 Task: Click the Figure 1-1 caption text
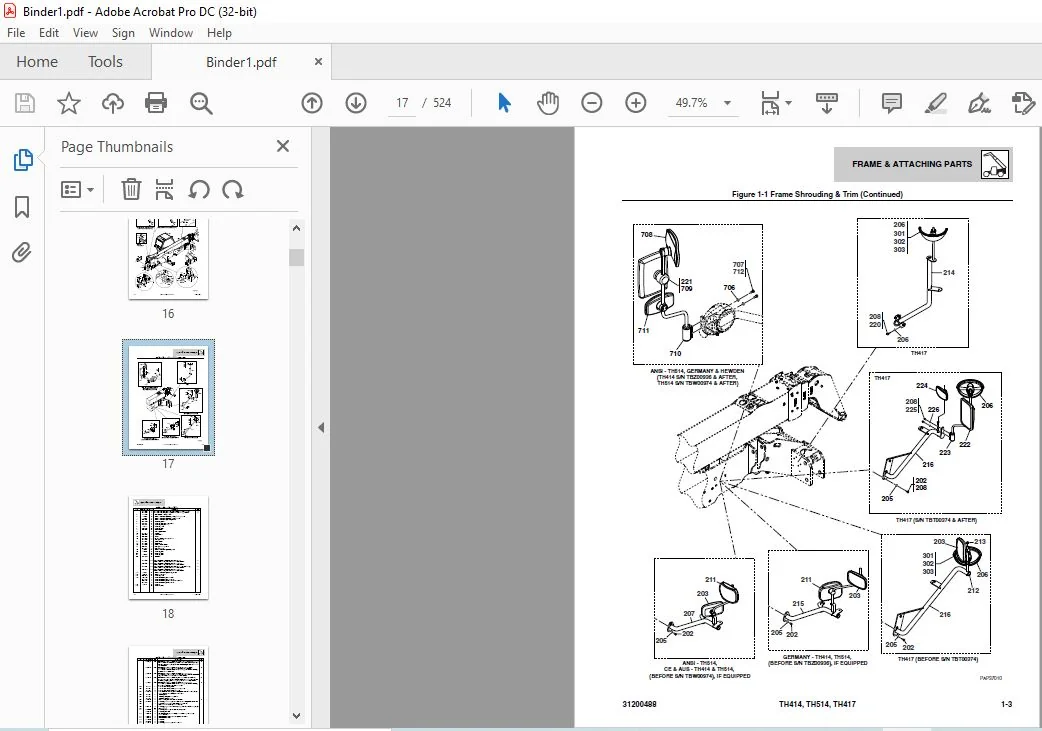(817, 194)
